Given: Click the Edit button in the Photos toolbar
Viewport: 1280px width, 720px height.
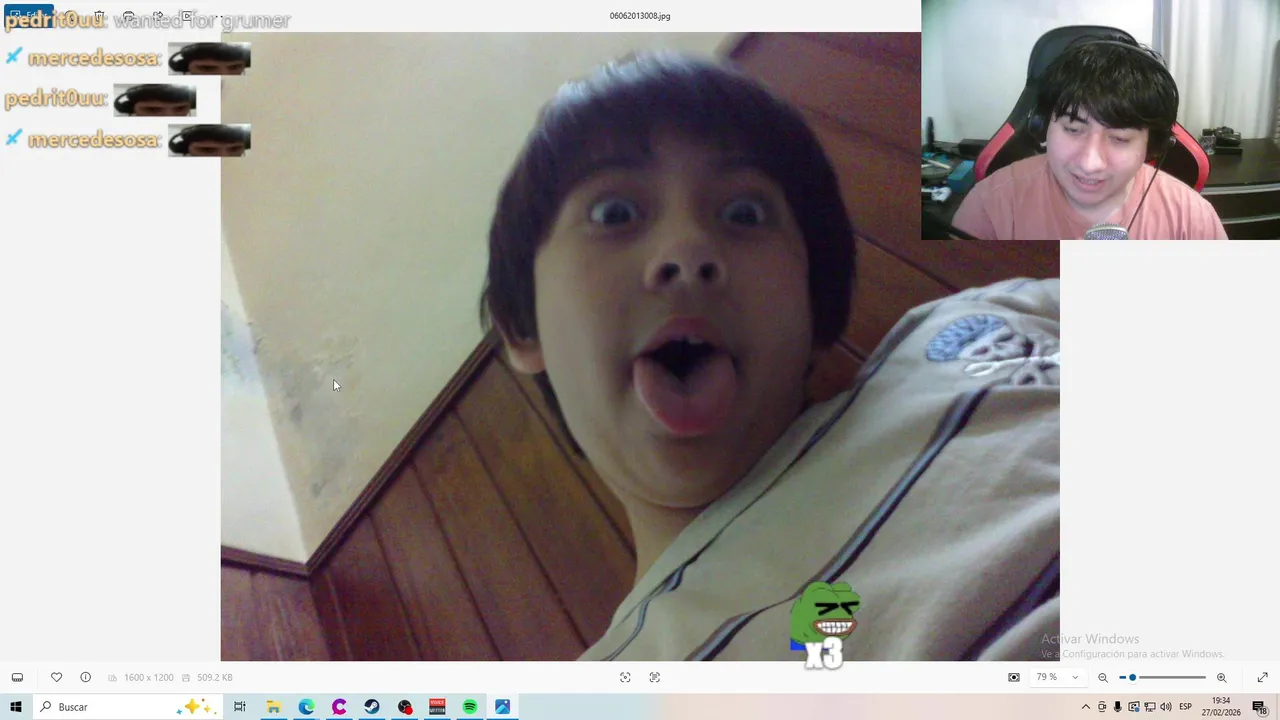Looking at the screenshot, I should click(x=28, y=15).
